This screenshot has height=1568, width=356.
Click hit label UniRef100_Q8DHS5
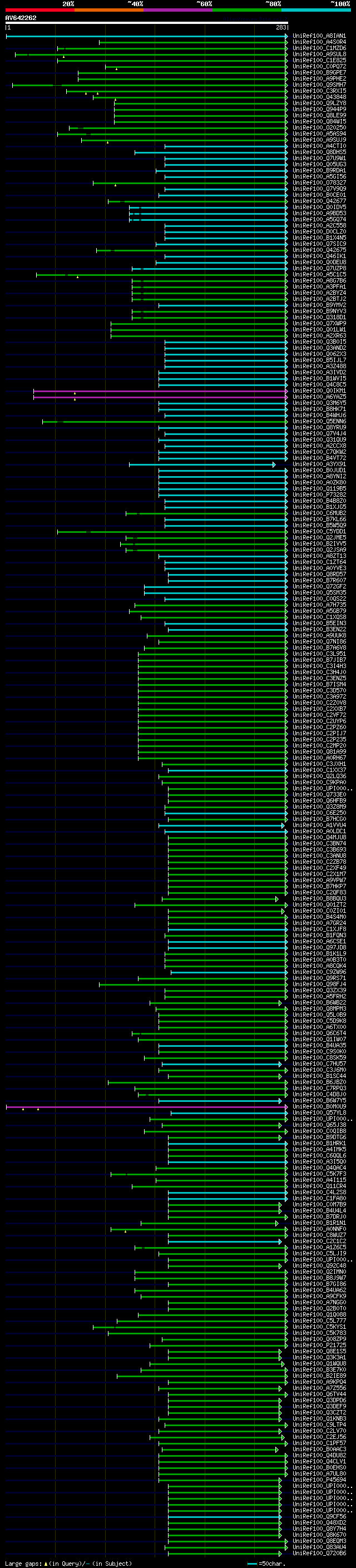tap(319, 153)
